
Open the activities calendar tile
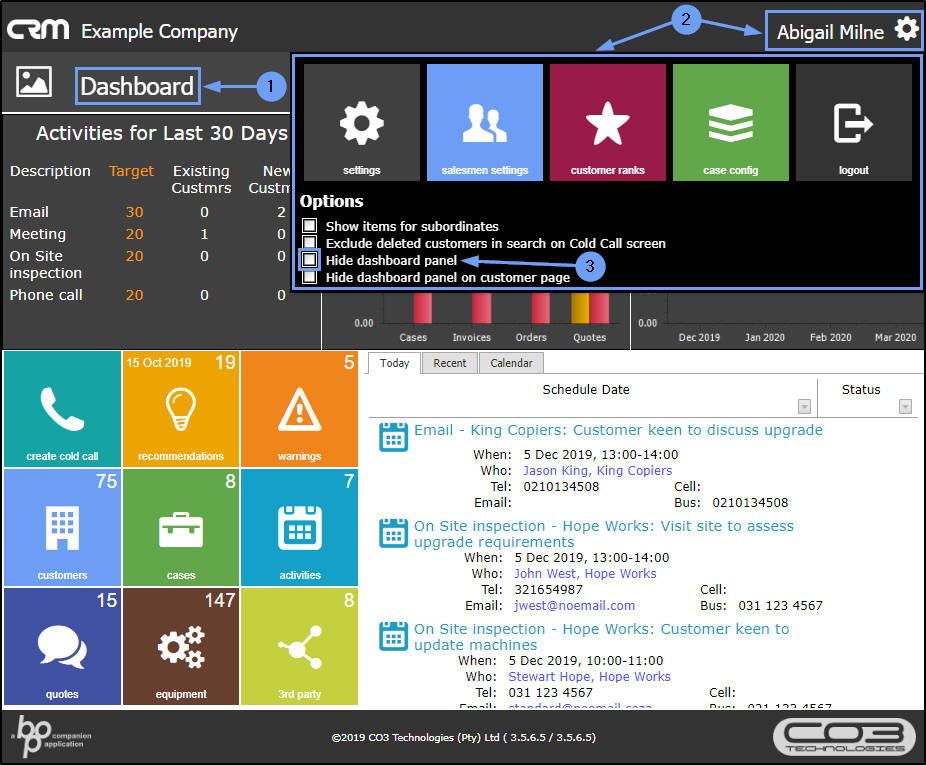click(299, 528)
